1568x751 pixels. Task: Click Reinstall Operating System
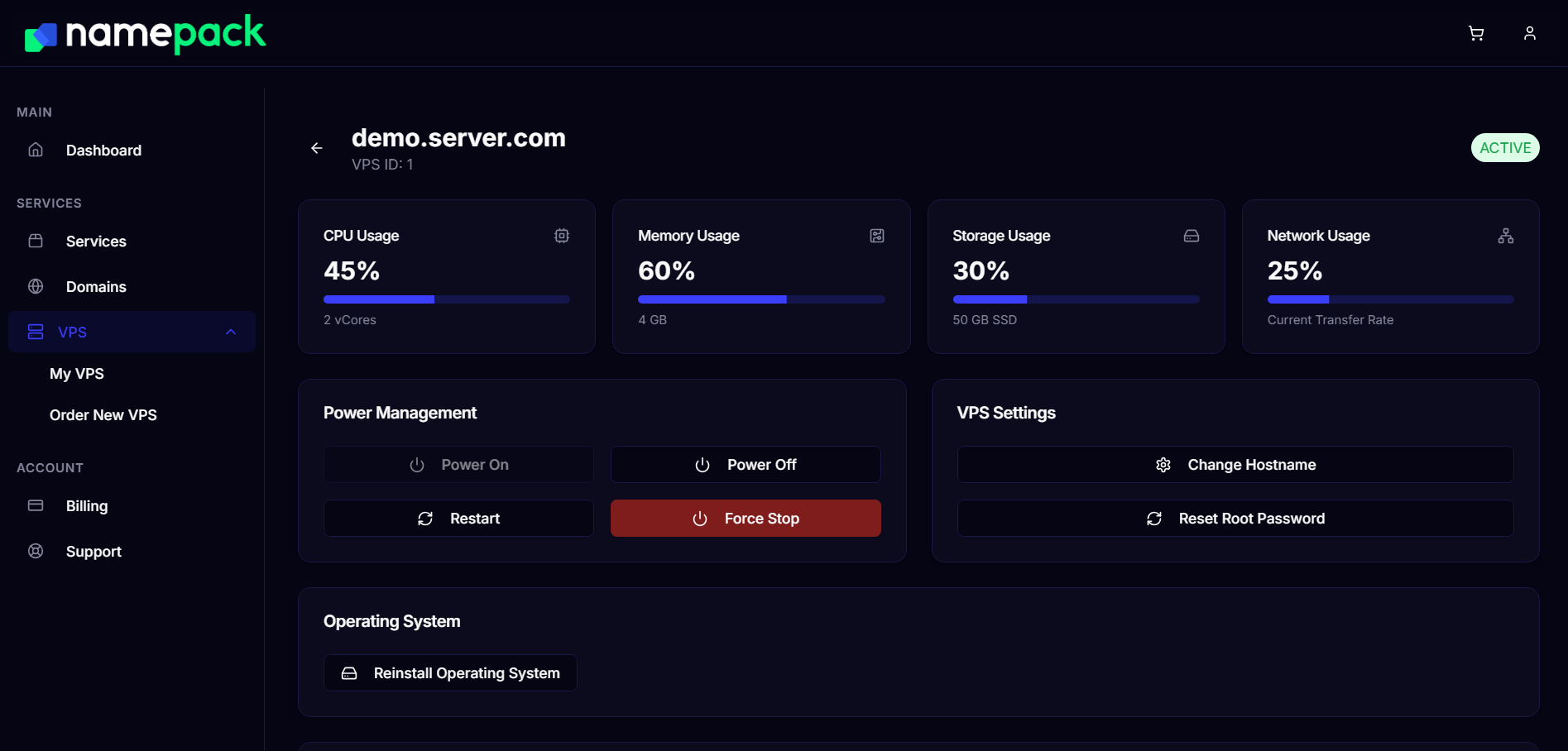point(449,672)
